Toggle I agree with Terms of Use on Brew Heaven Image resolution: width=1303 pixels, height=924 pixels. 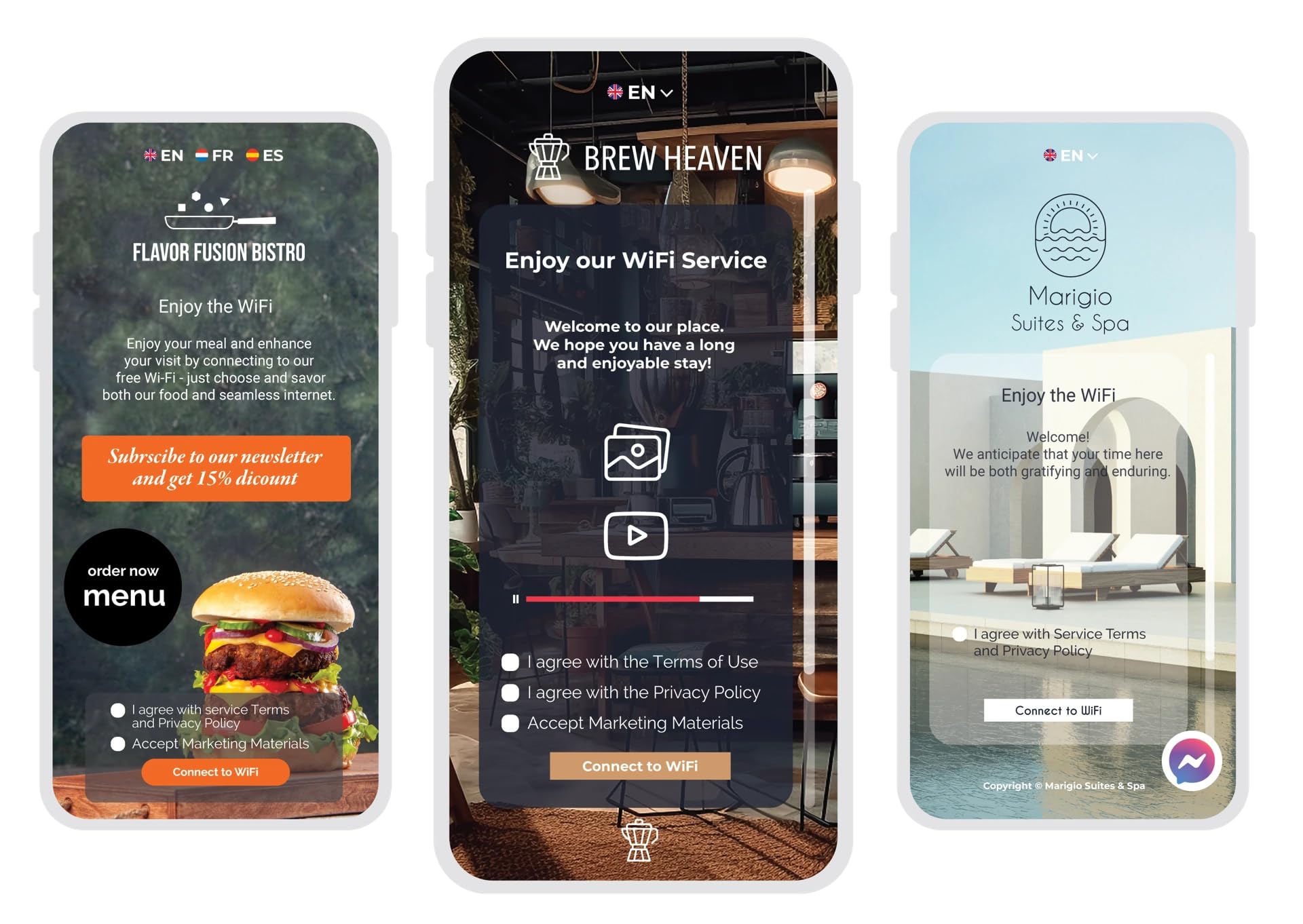click(510, 660)
